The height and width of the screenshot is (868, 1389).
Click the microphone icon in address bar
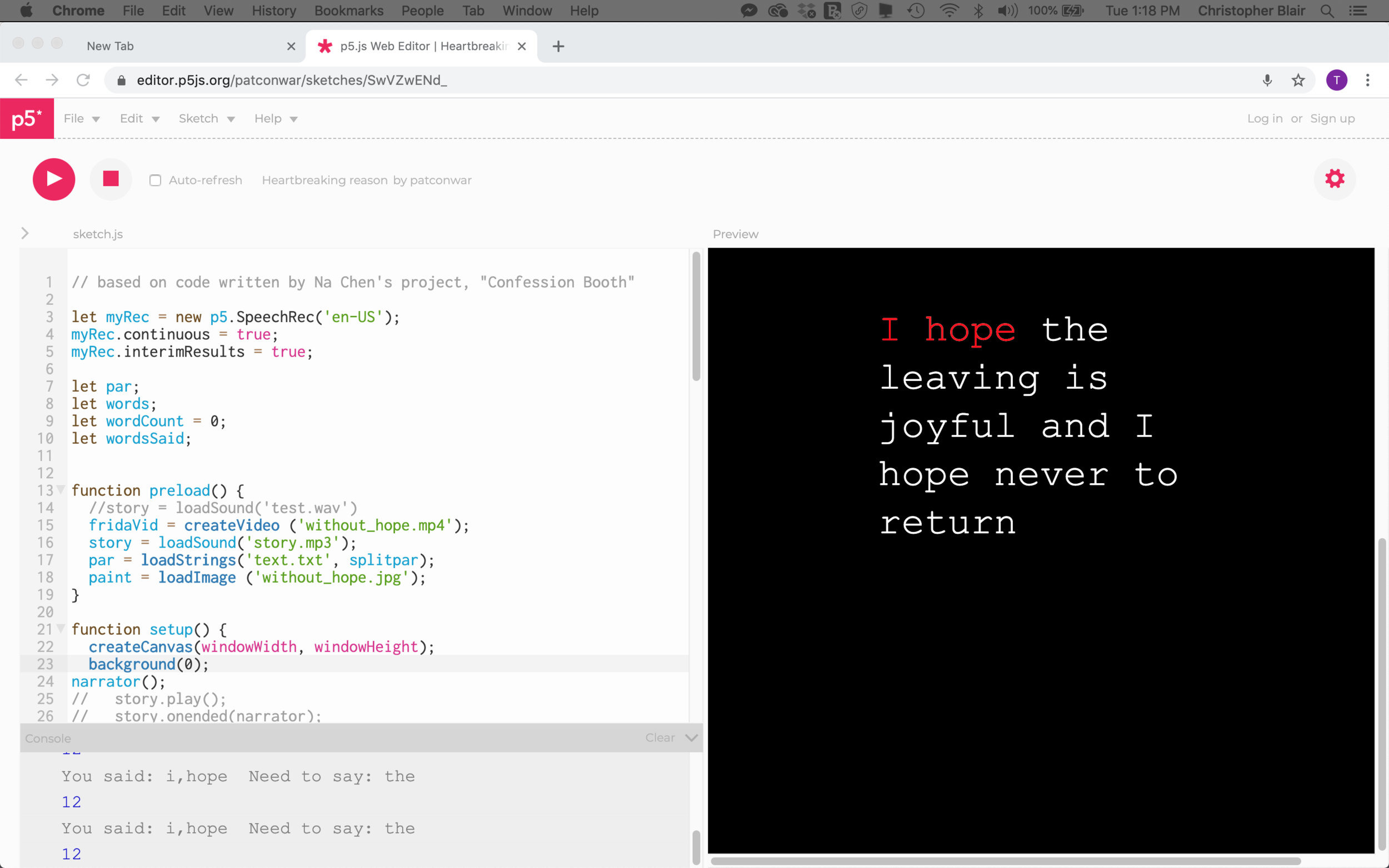tap(1267, 81)
